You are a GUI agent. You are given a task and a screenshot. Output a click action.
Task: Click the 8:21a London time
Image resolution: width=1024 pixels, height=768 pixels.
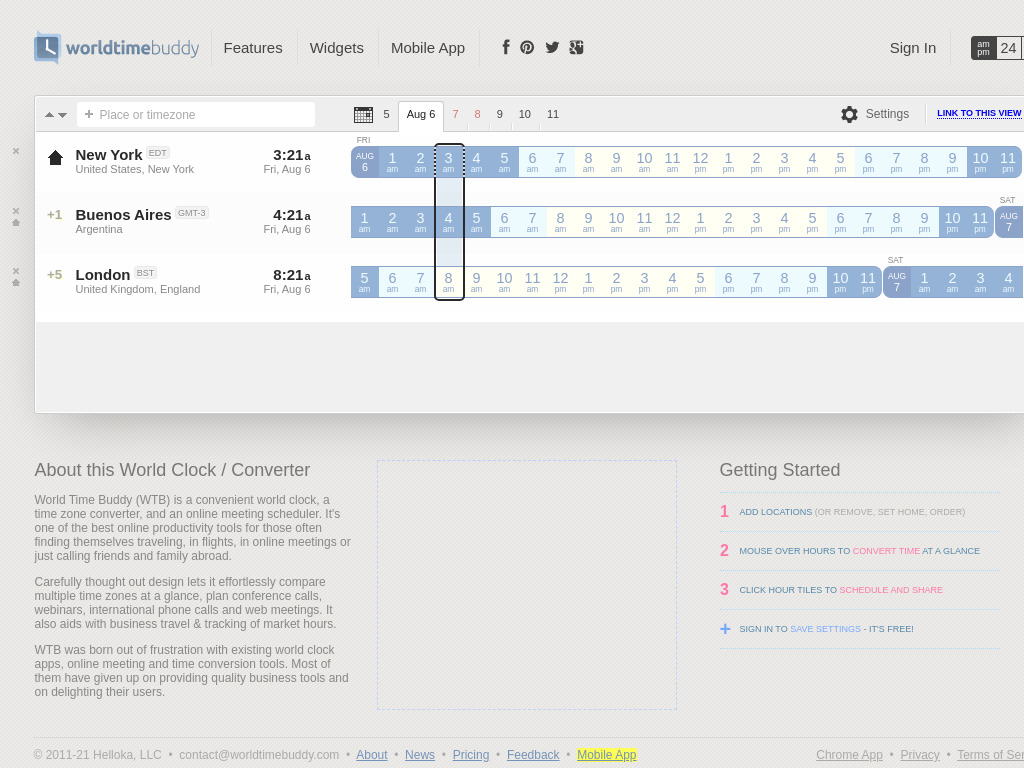[292, 276]
